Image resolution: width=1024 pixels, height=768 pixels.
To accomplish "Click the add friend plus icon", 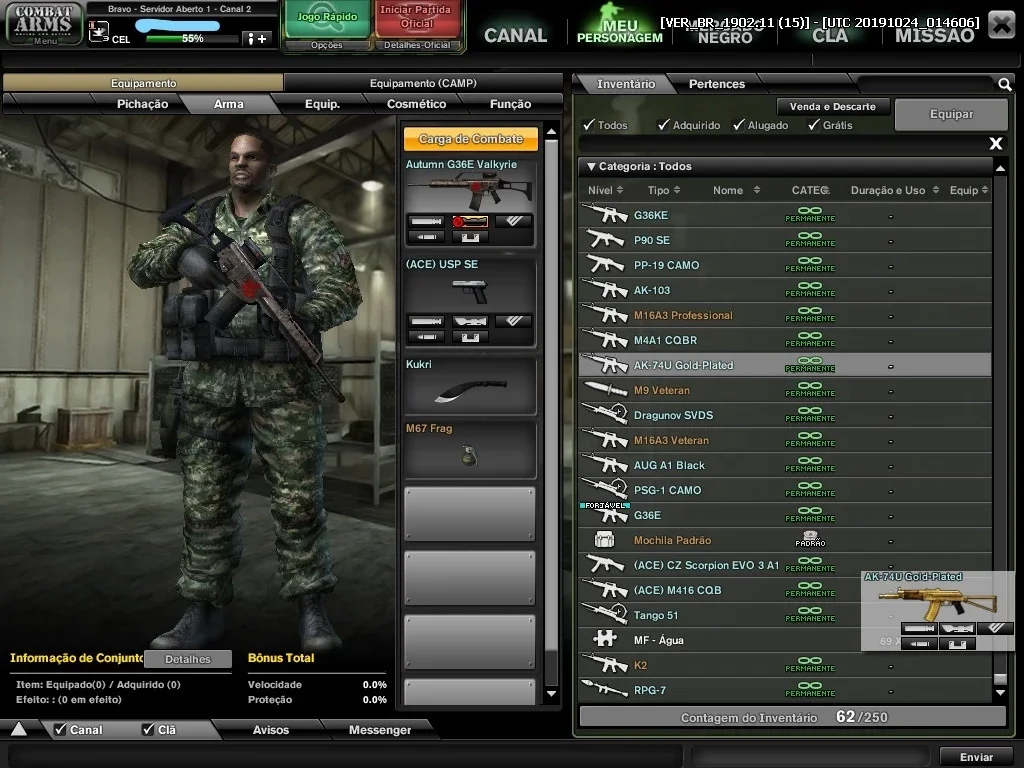I will click(x=256, y=39).
